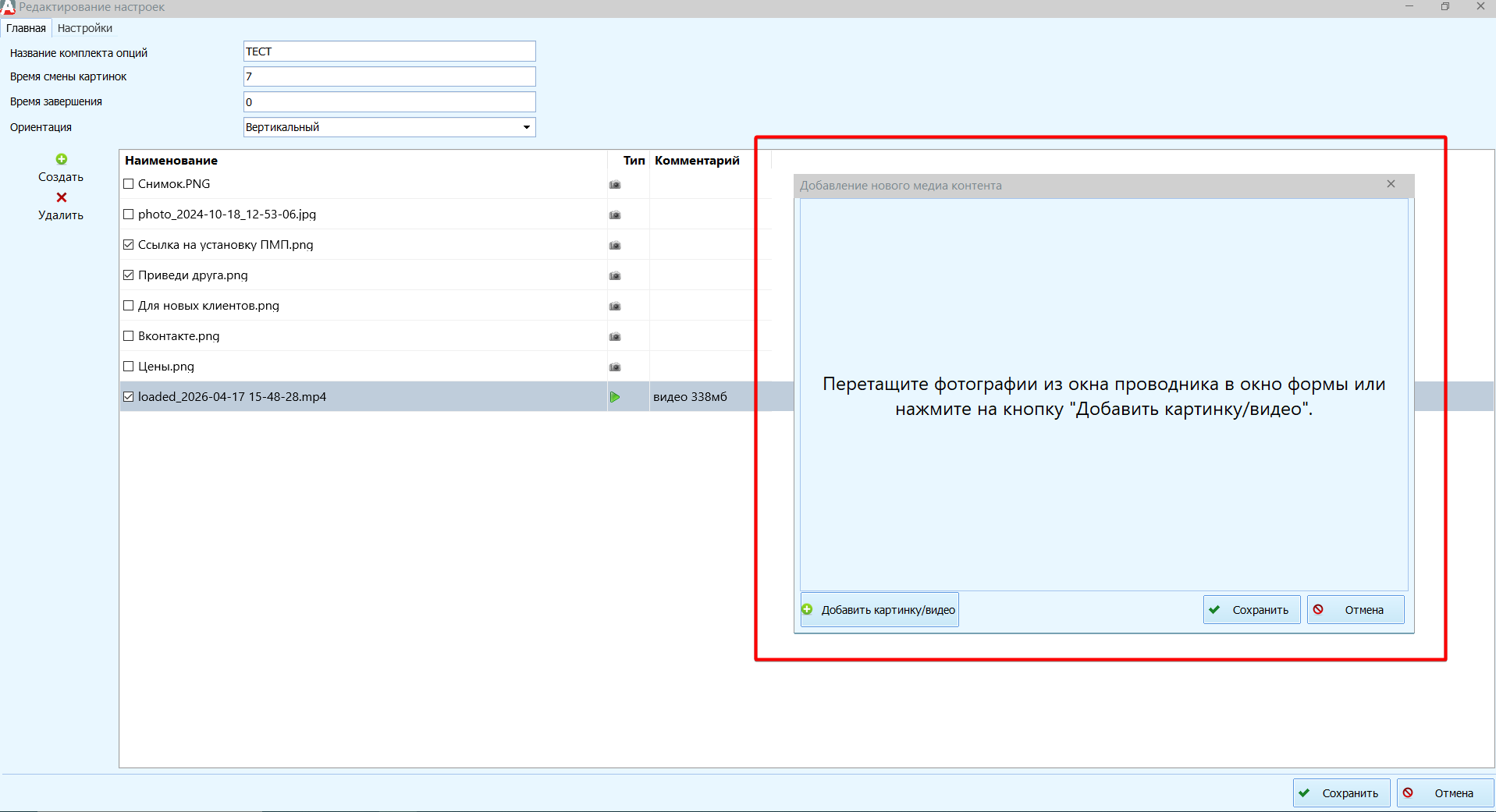1496x812 pixels.
Task: Click Сохранить at the window bottom
Action: (1341, 793)
